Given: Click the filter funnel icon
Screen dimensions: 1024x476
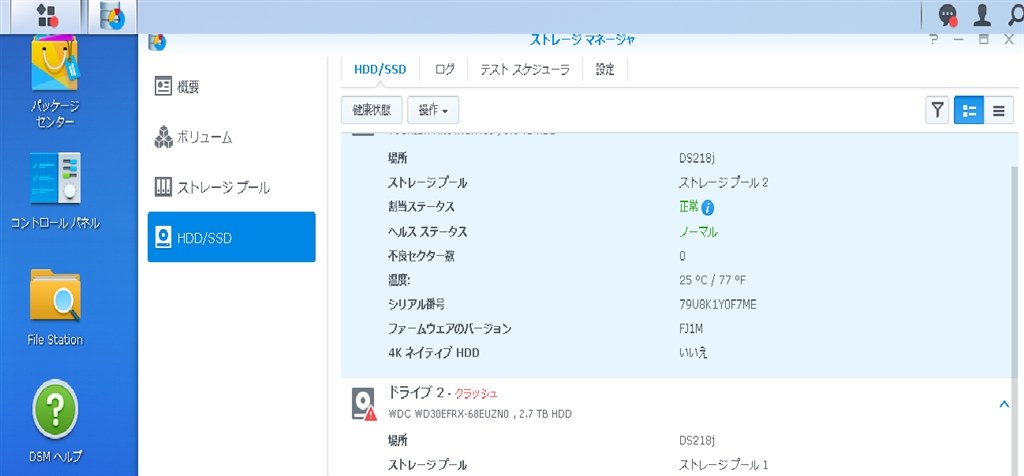Looking at the screenshot, I should tap(937, 110).
